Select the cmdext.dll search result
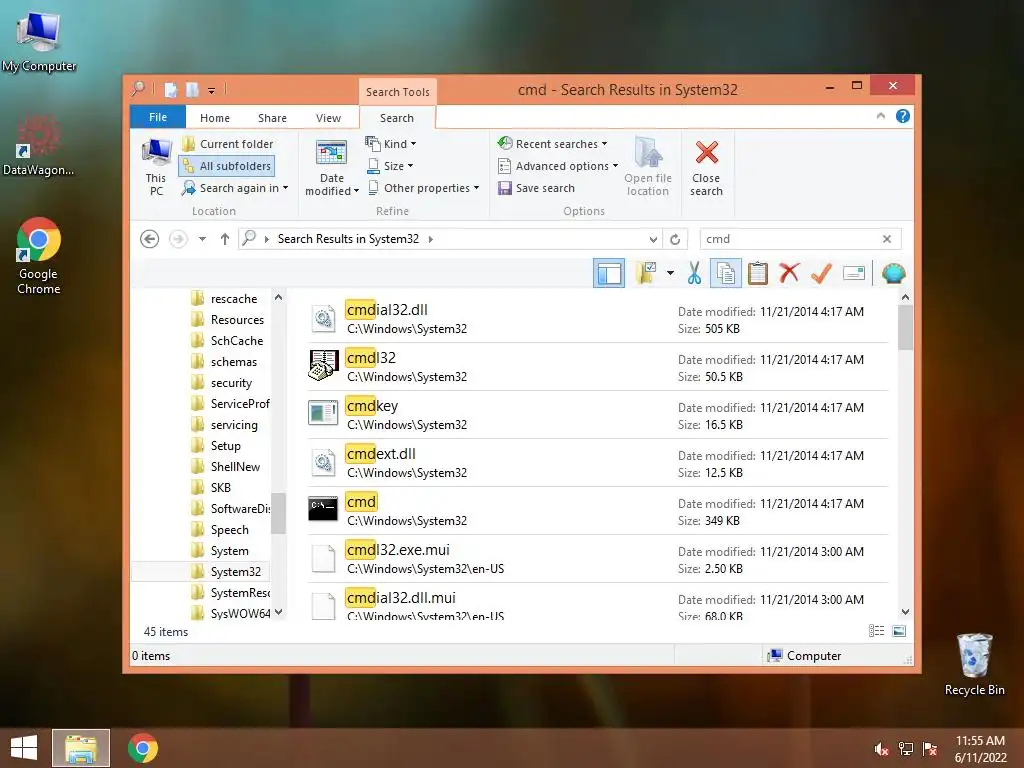 point(598,462)
